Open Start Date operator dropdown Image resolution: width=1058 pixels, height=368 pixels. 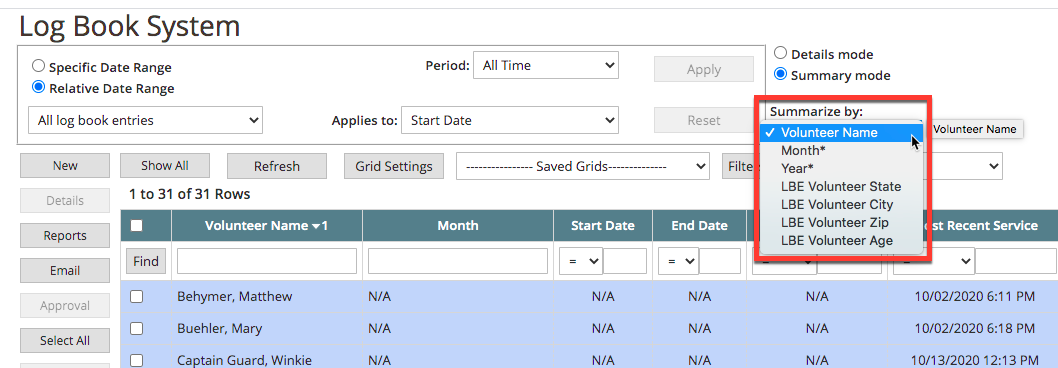(581, 261)
